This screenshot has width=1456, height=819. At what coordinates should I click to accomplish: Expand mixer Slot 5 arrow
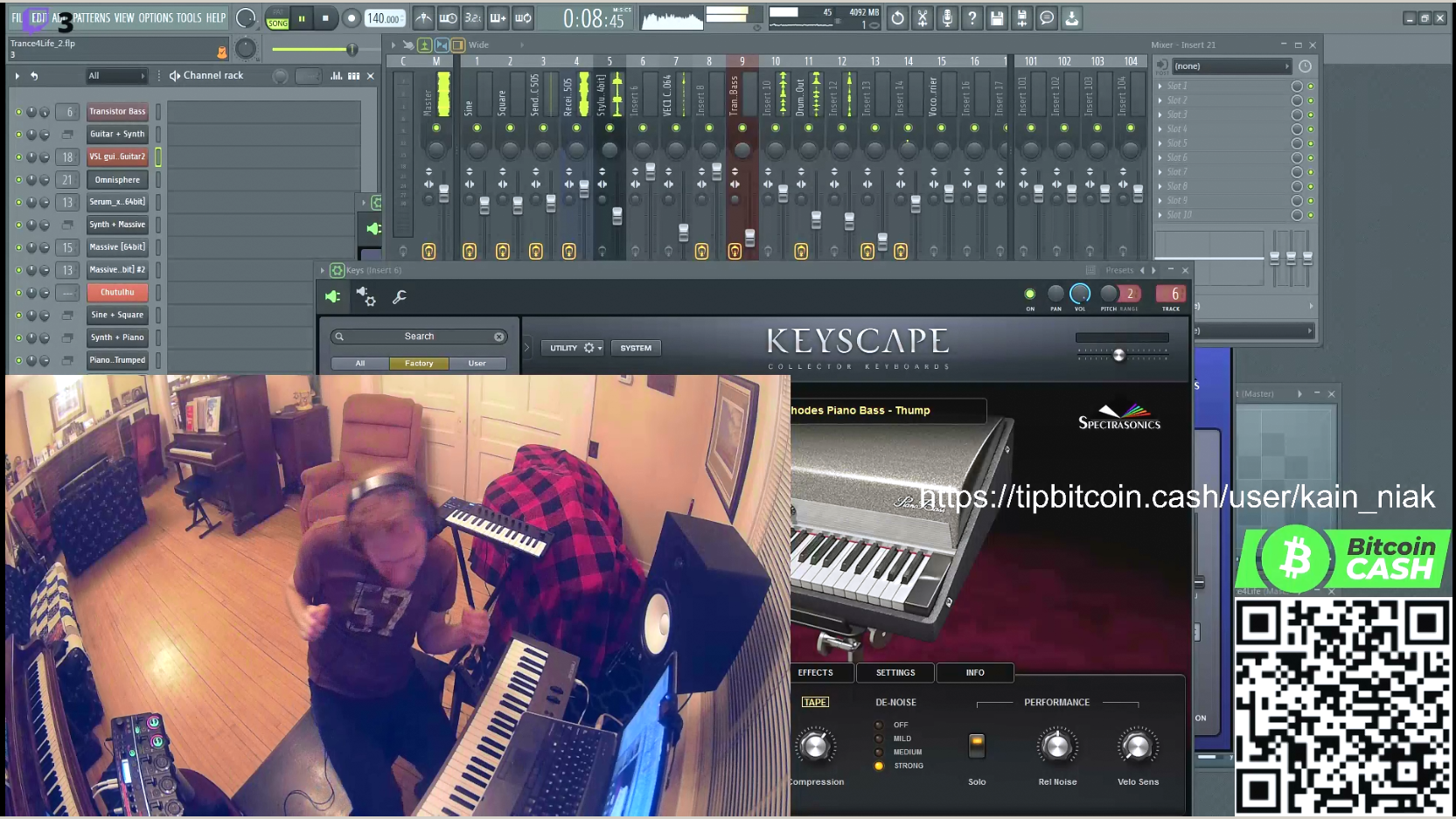click(x=1160, y=143)
